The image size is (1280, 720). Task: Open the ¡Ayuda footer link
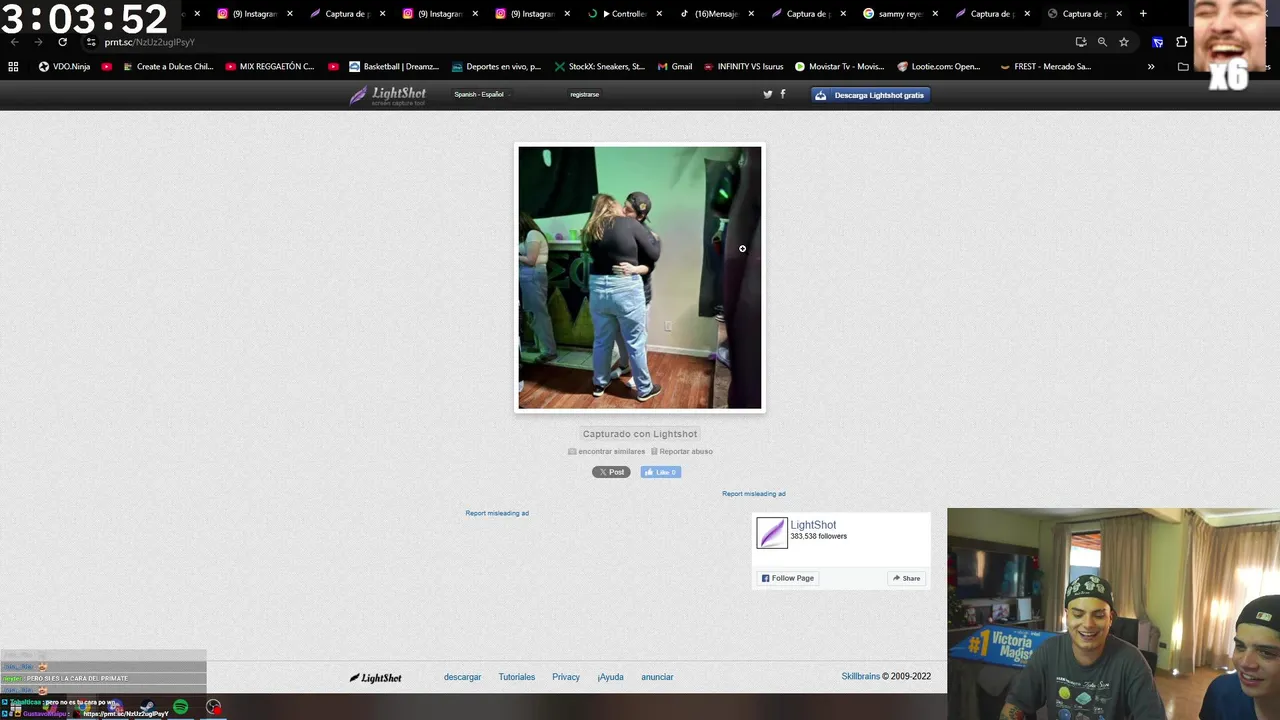(x=610, y=677)
